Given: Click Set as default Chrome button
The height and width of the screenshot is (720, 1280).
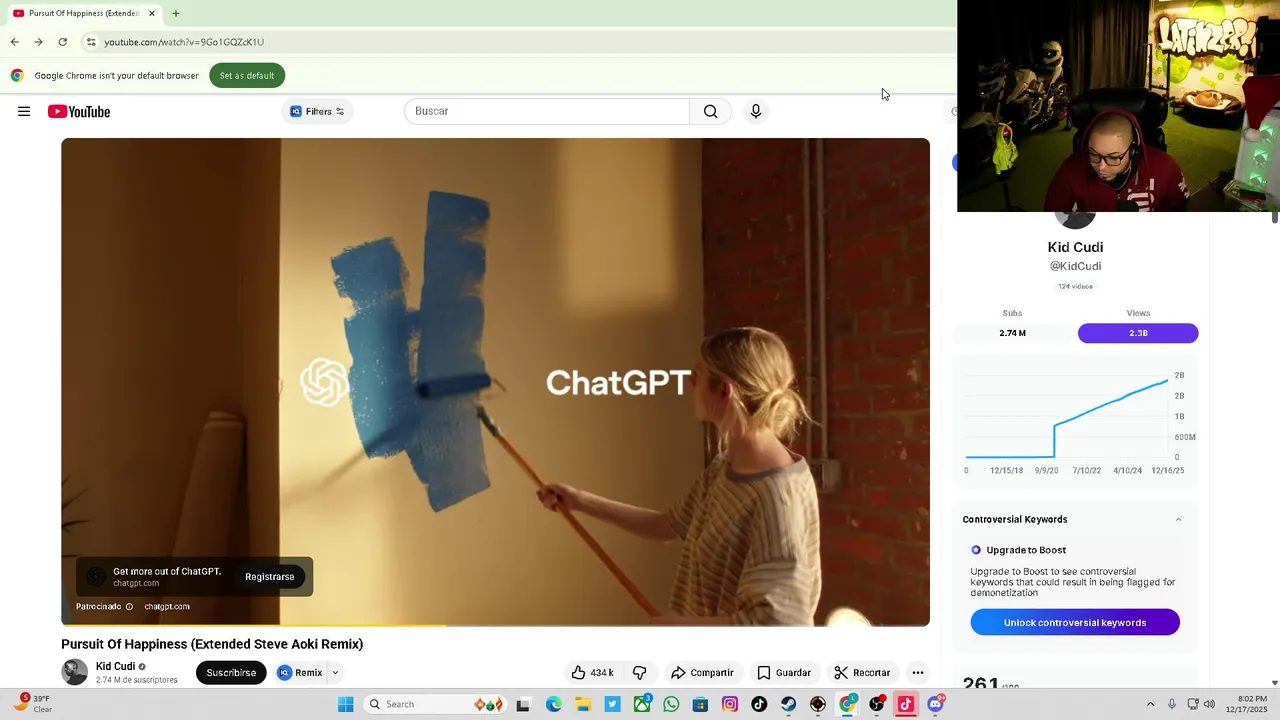Looking at the screenshot, I should pyautogui.click(x=247, y=75).
